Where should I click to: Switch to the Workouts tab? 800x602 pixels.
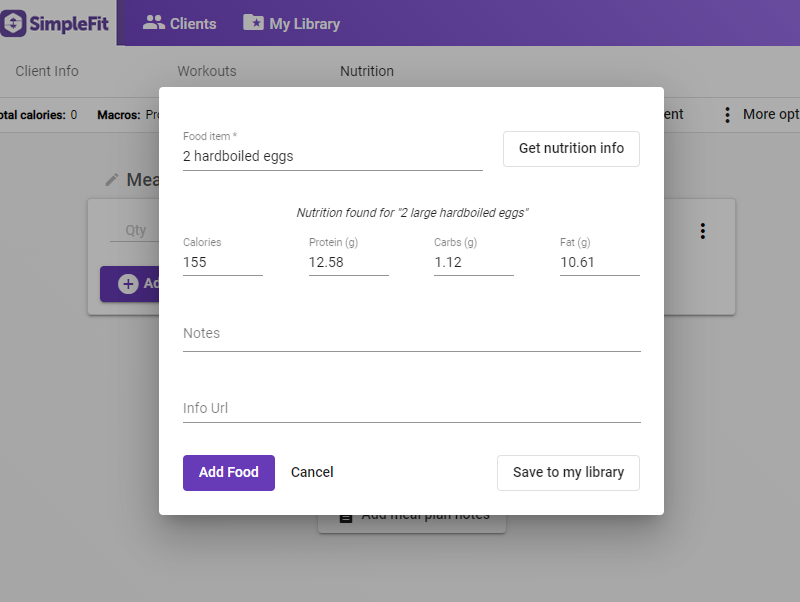click(x=207, y=71)
